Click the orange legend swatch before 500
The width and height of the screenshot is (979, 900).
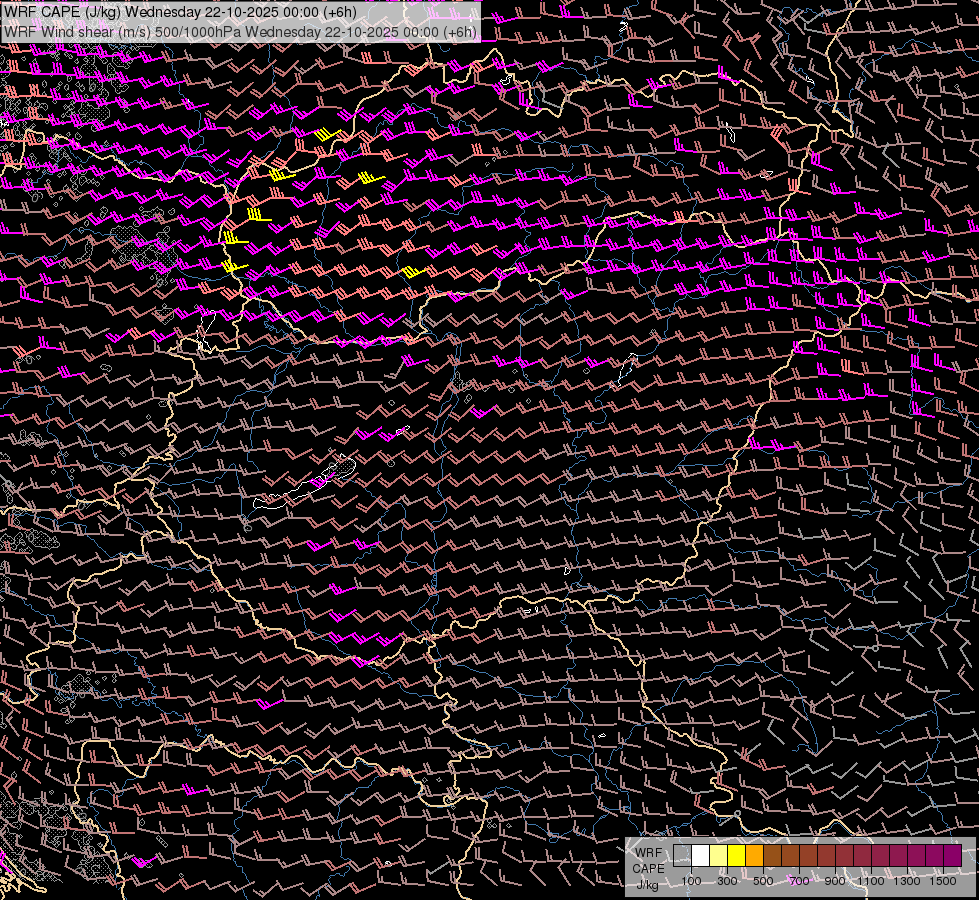point(754,856)
